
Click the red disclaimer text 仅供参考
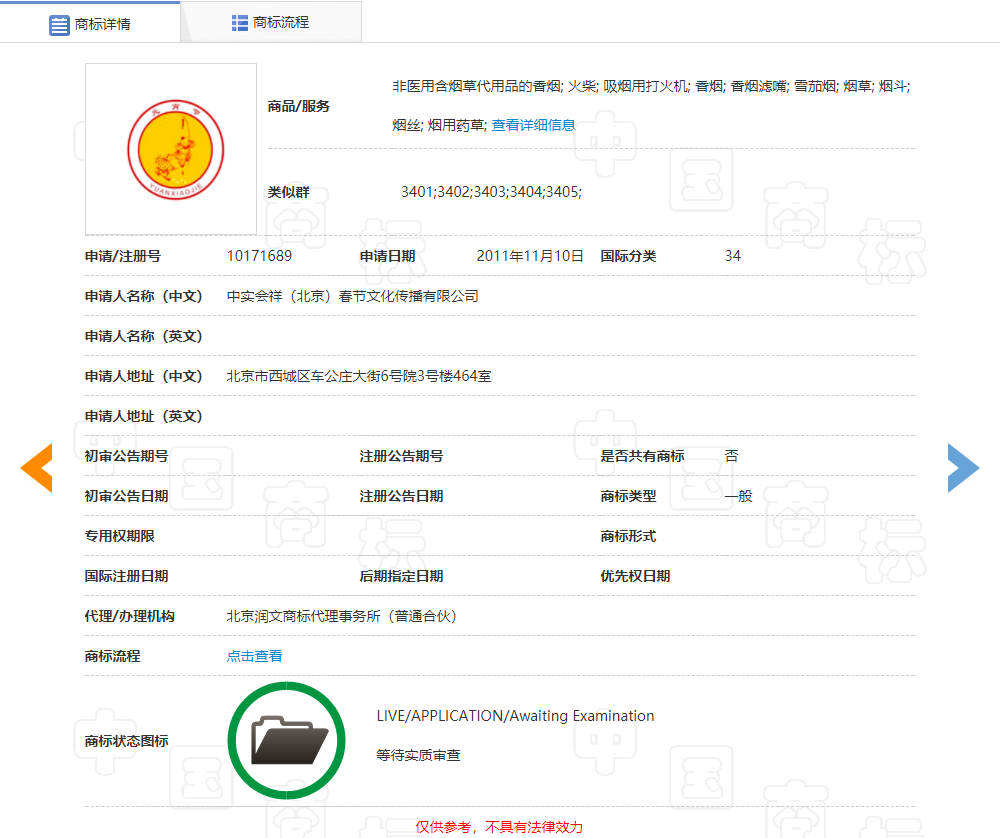498,827
